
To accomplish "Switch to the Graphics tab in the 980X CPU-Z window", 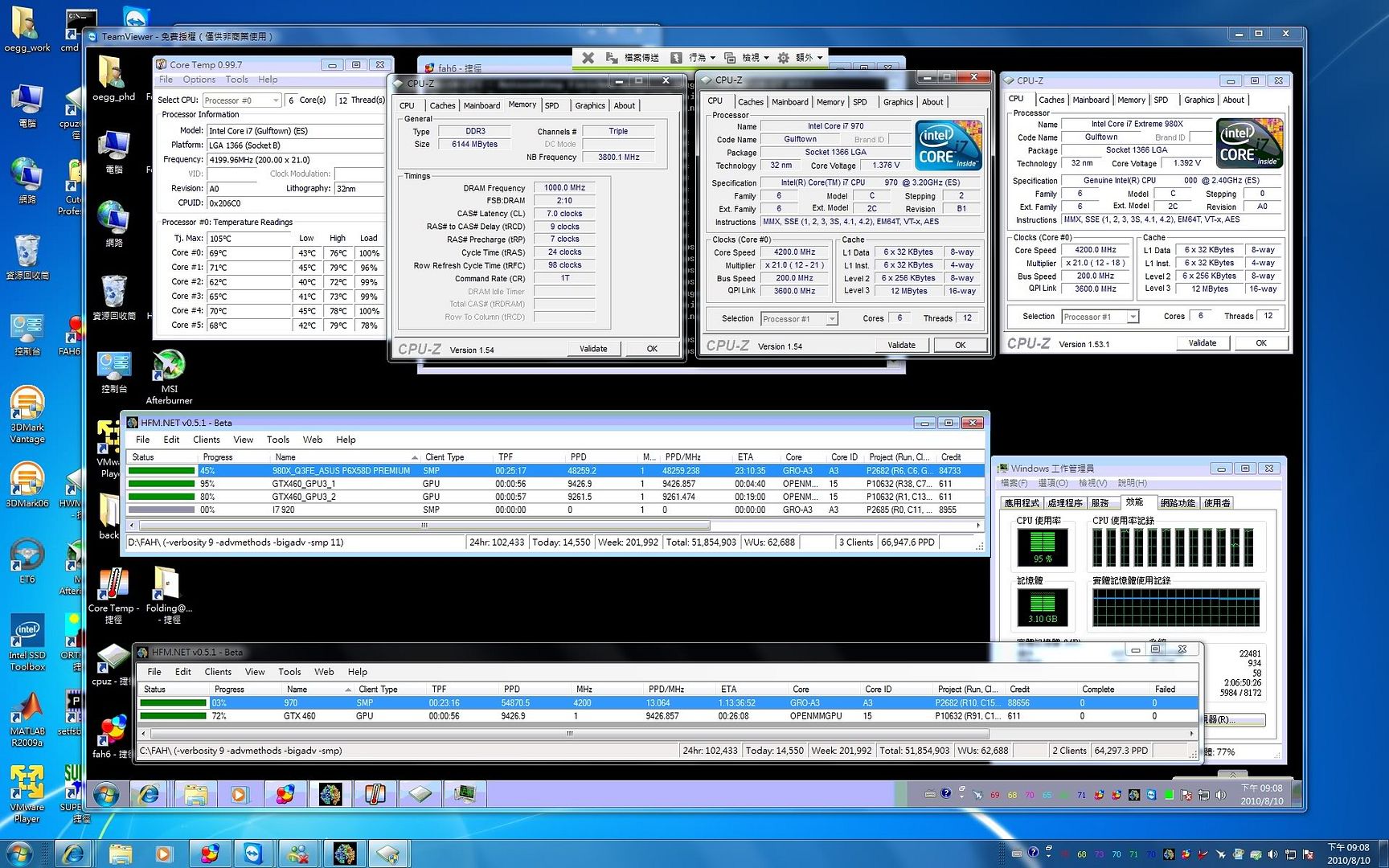I will click(x=1198, y=100).
